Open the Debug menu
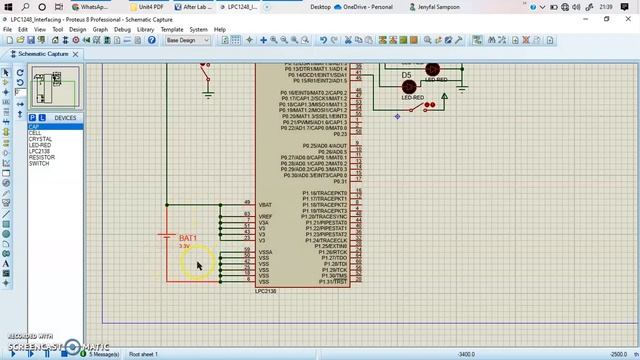 (x=122, y=29)
